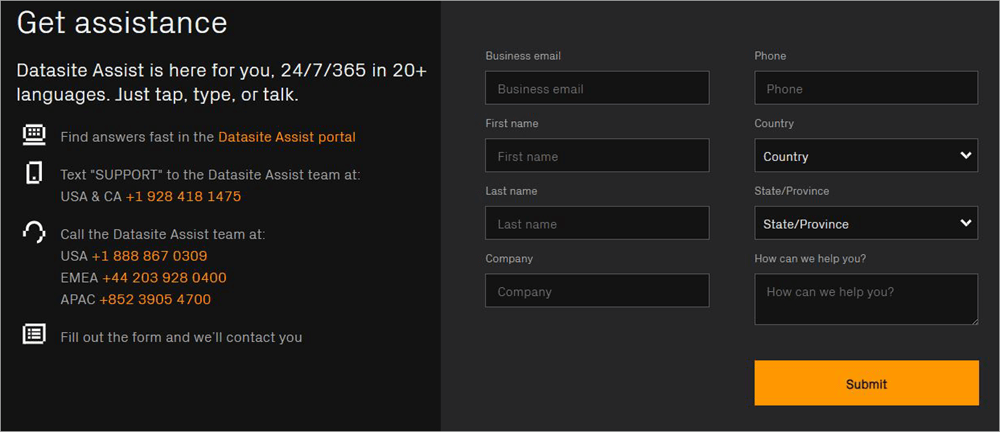1000x432 pixels.
Task: Click the Company input field
Action: click(x=597, y=292)
